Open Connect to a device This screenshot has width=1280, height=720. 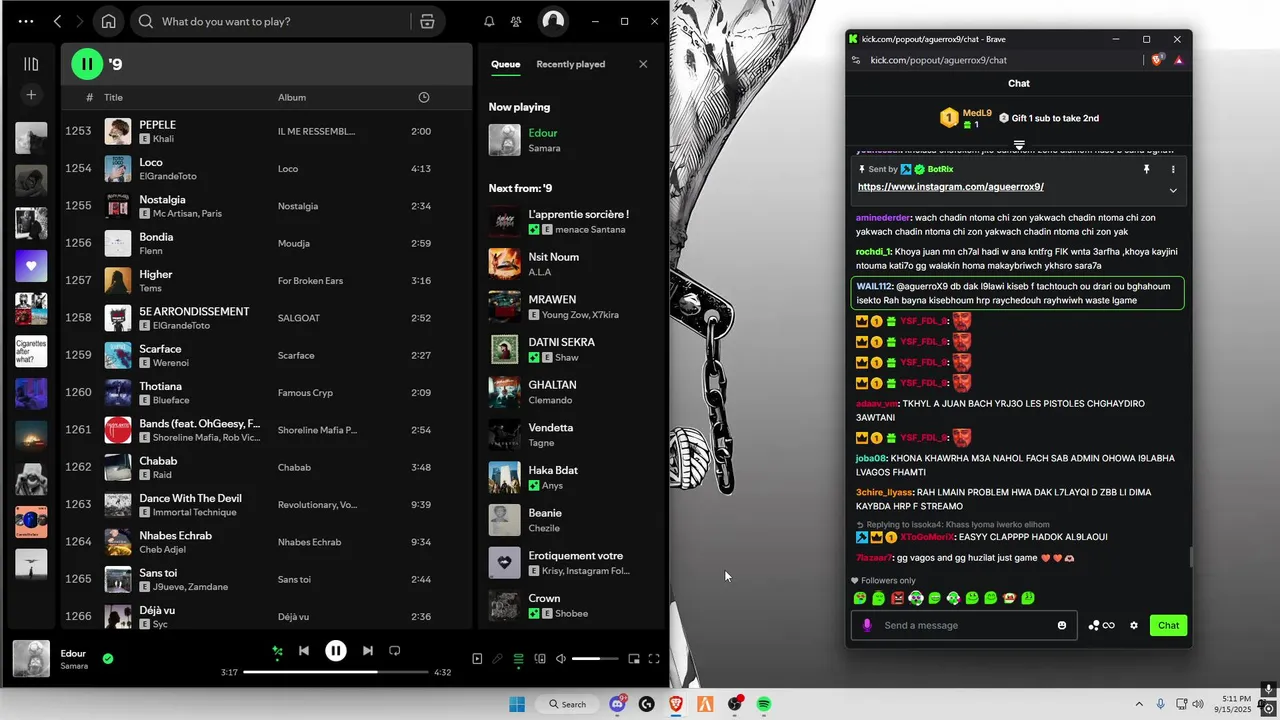[x=540, y=659]
